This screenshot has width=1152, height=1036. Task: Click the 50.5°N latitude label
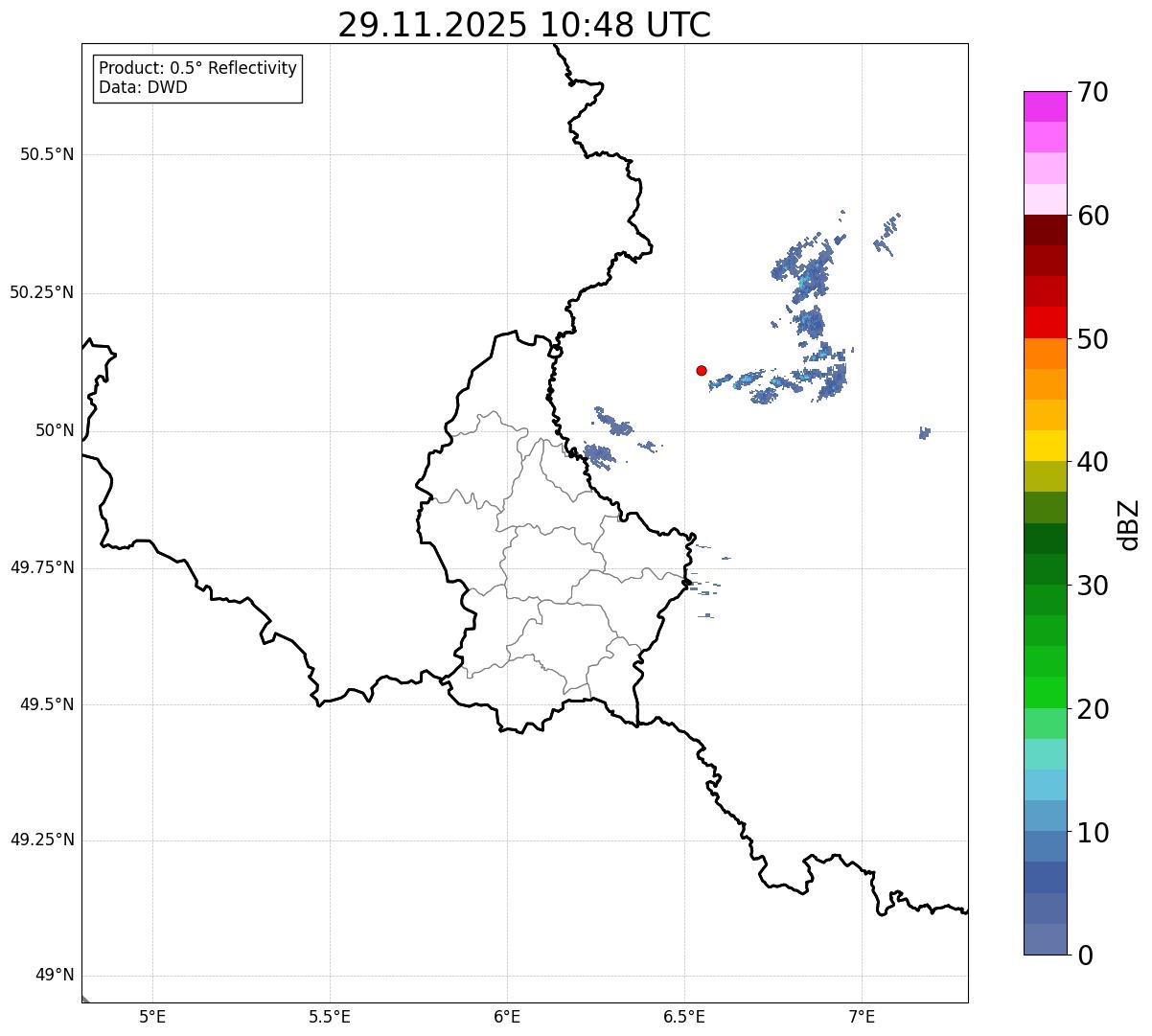46,154
